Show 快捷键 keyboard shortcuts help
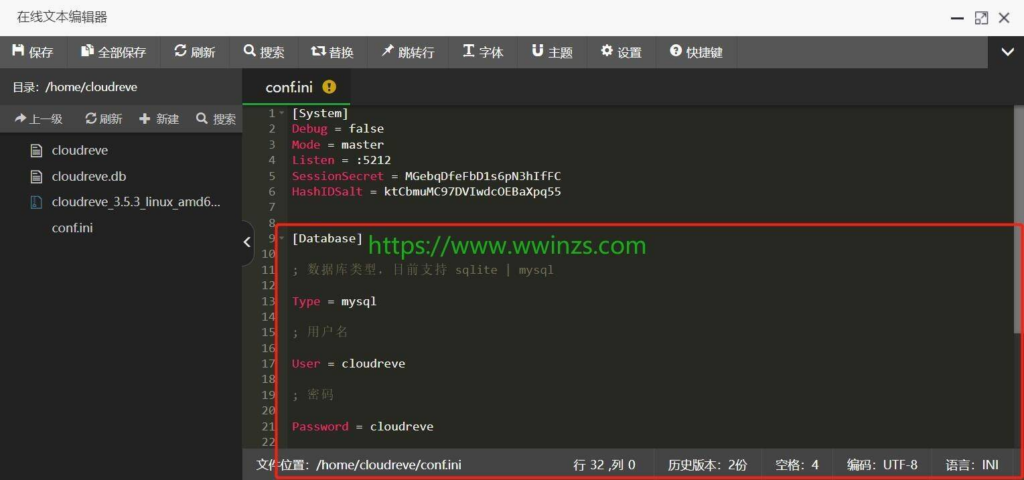The image size is (1024, 480). tap(696, 52)
